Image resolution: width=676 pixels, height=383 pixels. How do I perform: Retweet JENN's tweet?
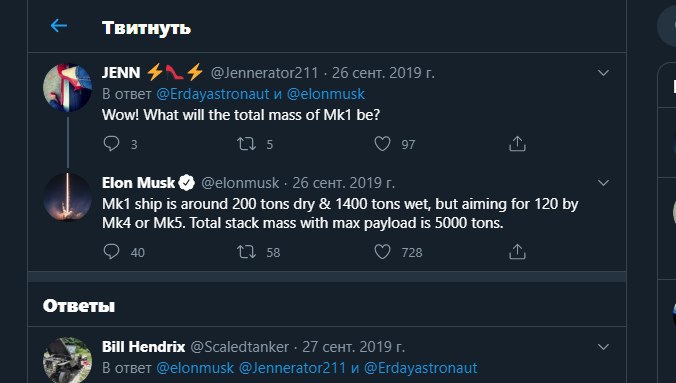point(246,144)
